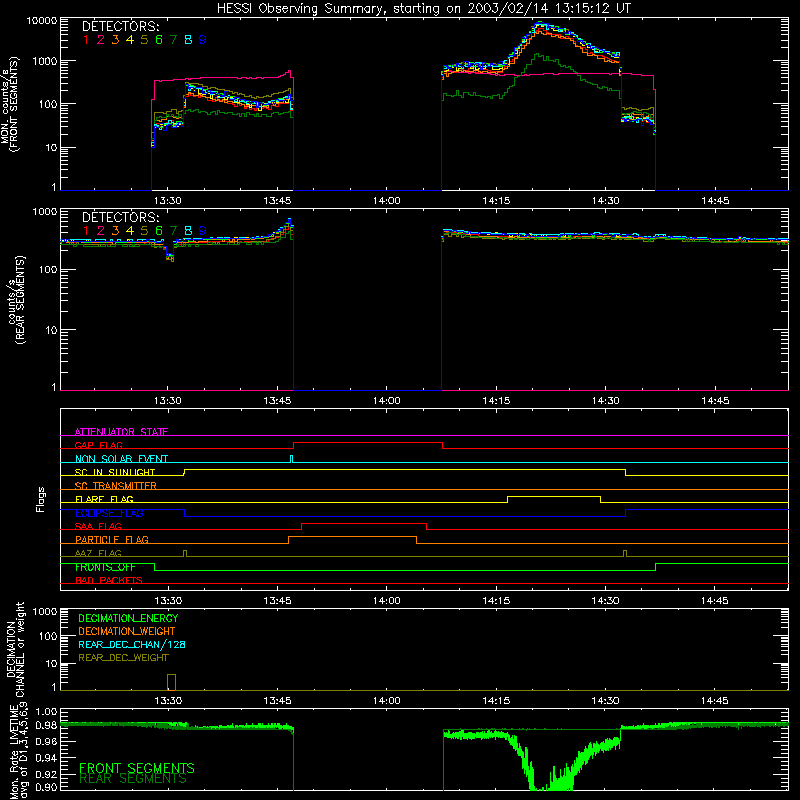This screenshot has height=800, width=800.
Task: Click detector 2 legend number in front segments plot
Action: click(x=101, y=40)
